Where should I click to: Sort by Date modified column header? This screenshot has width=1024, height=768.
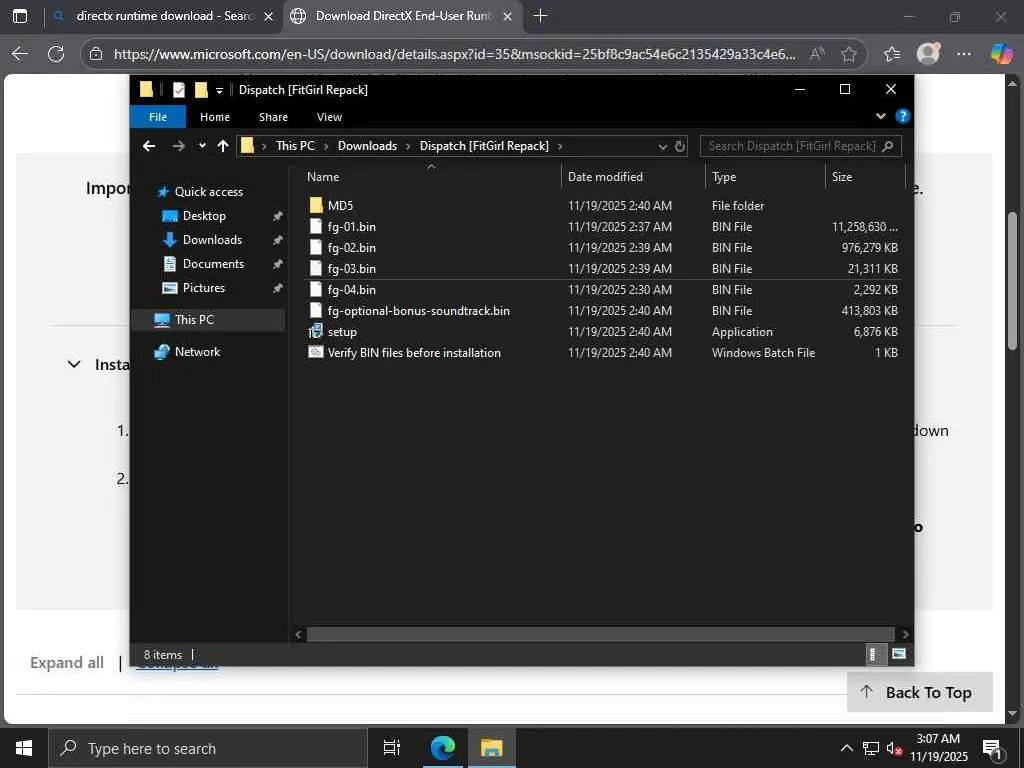(x=633, y=177)
